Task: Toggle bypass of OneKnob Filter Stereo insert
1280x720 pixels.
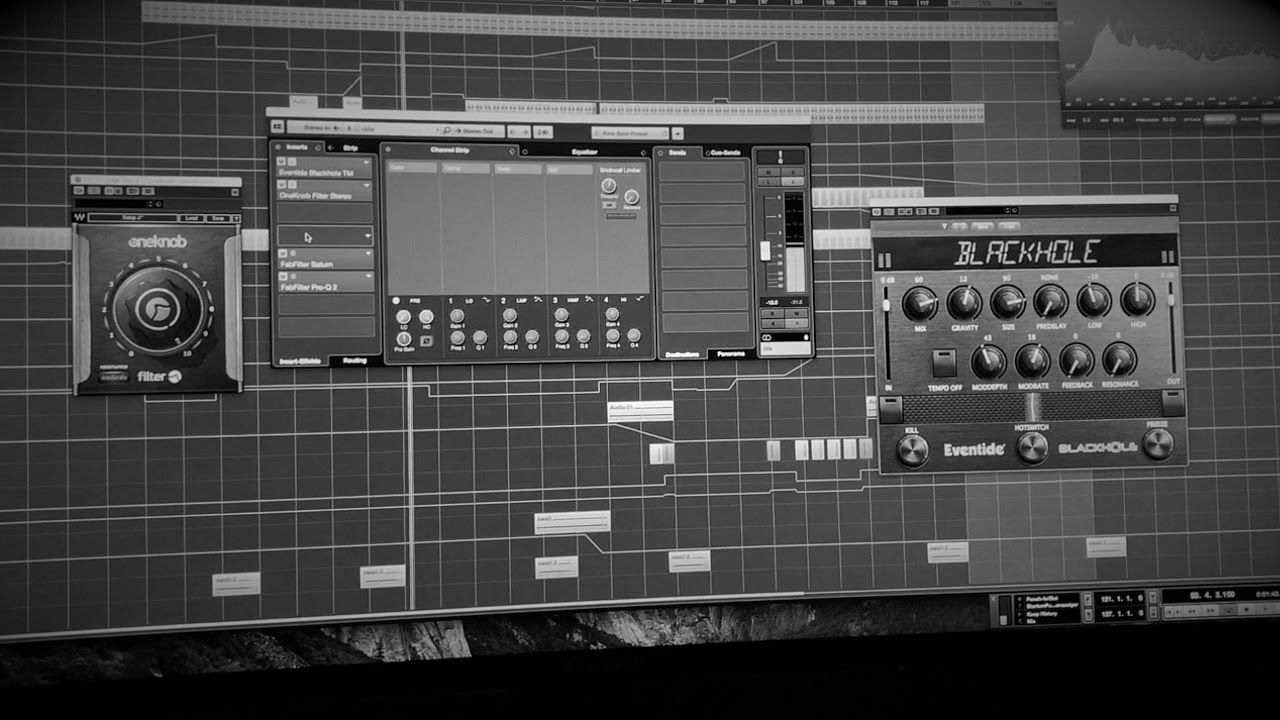Action: pyautogui.click(x=282, y=184)
